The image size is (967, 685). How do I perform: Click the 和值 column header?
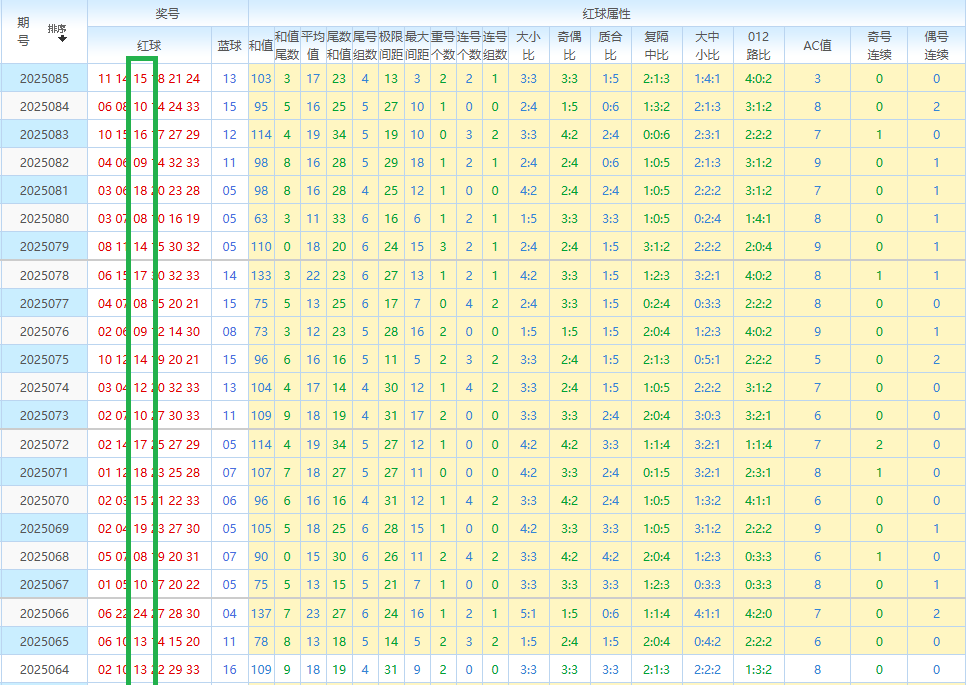click(x=261, y=46)
